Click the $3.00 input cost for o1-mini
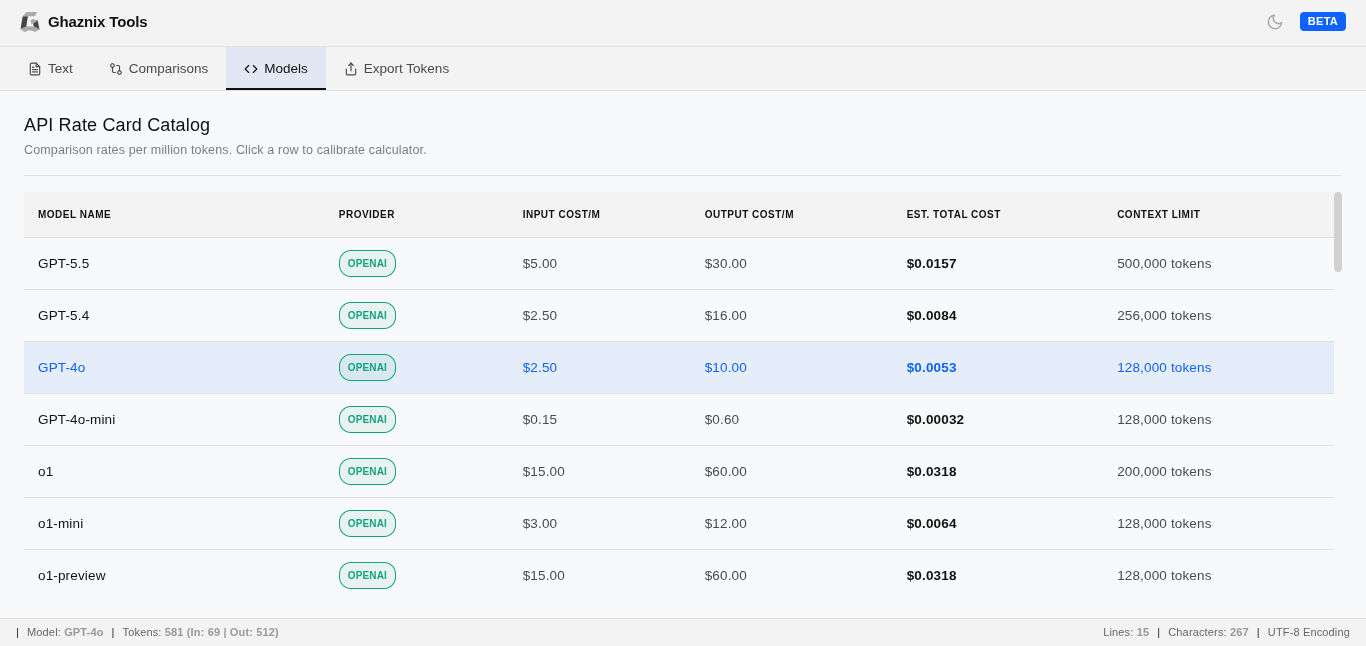Image resolution: width=1366 pixels, height=646 pixels. 540,524
